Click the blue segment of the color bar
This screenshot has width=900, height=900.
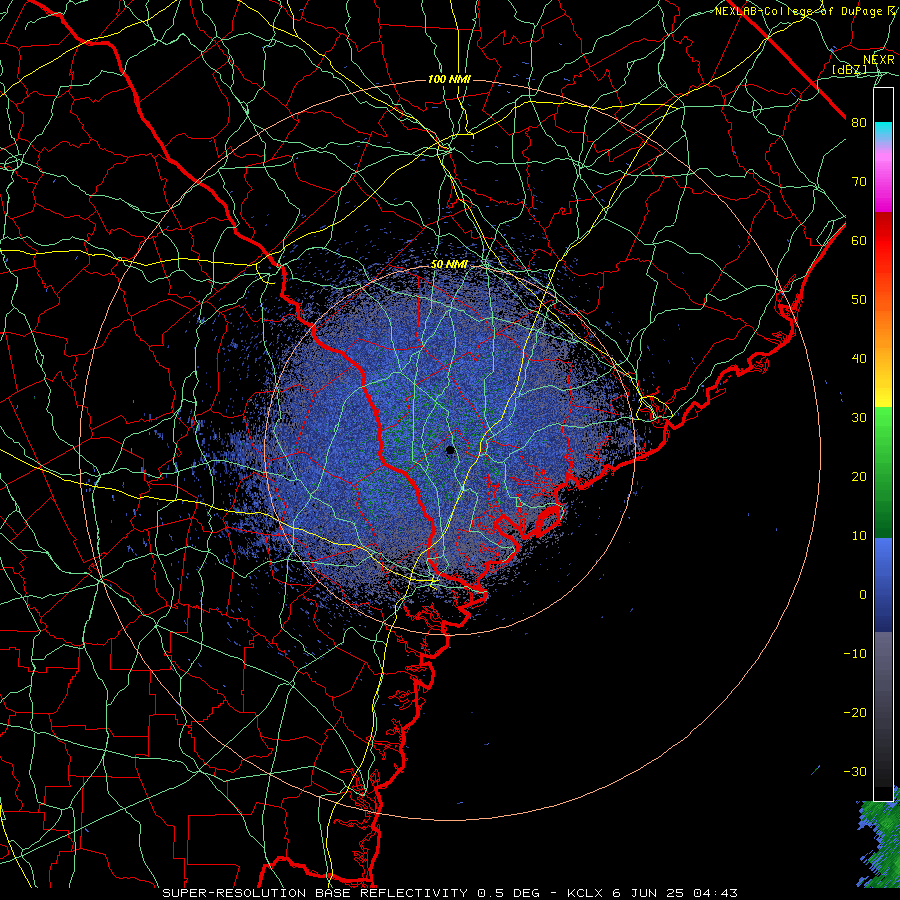click(x=883, y=584)
